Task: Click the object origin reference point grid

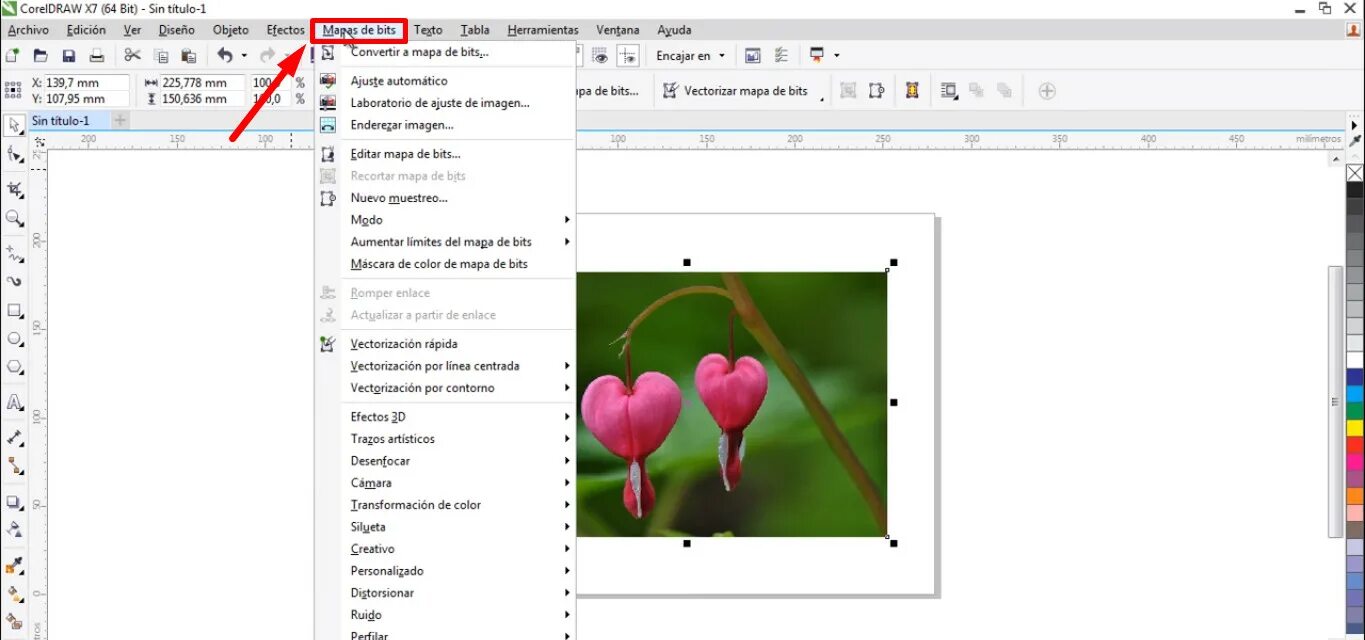Action: (13, 90)
